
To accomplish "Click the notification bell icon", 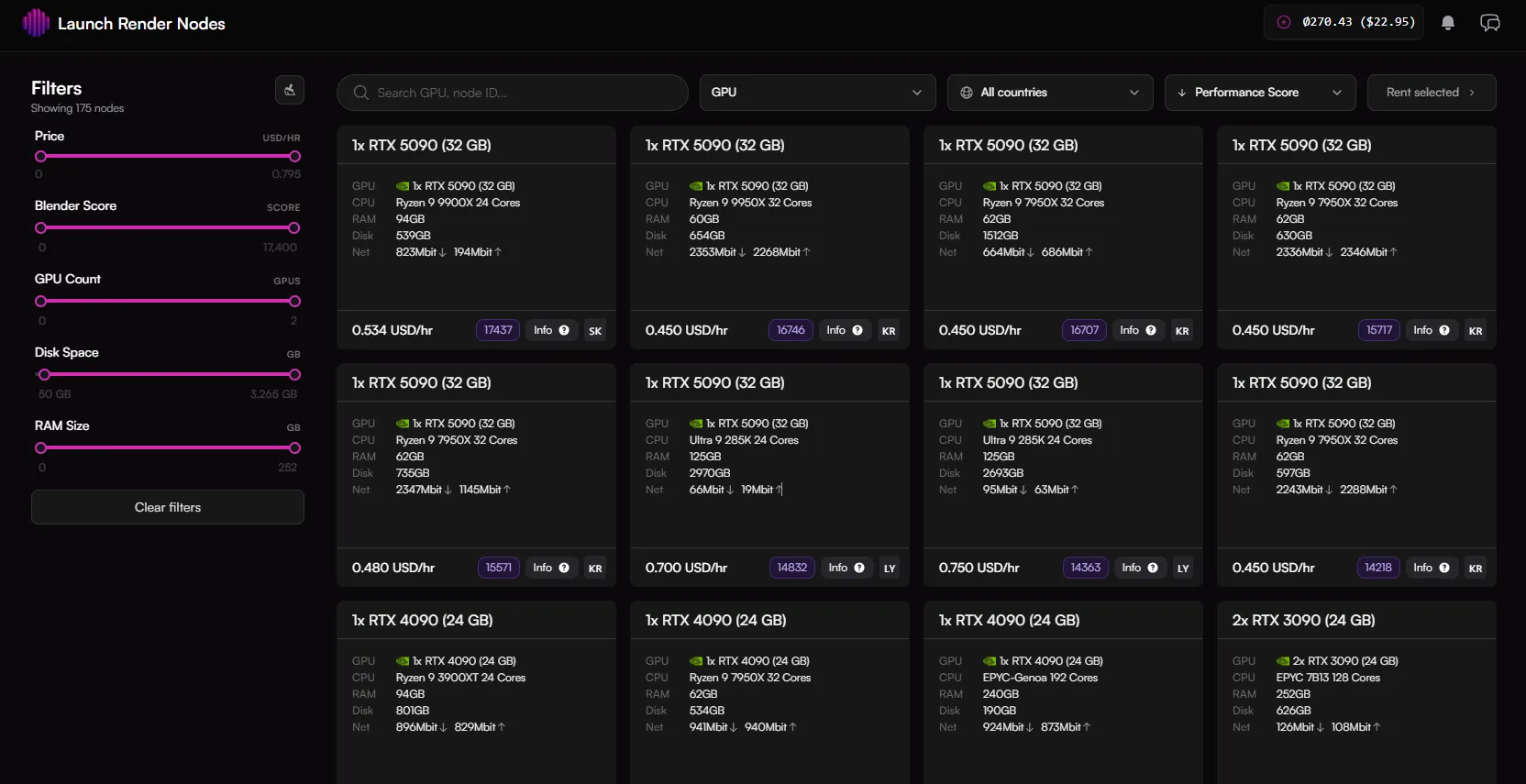I will point(1448,23).
